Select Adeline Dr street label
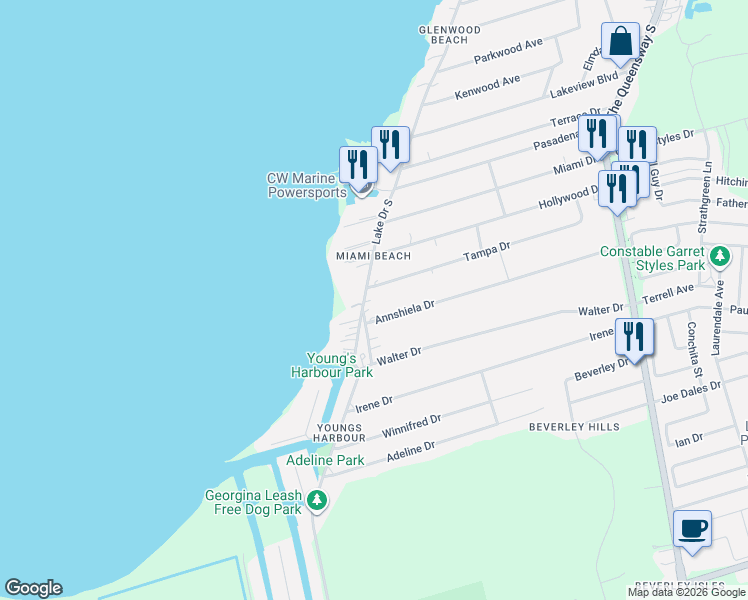The width and height of the screenshot is (748, 600). coord(411,451)
